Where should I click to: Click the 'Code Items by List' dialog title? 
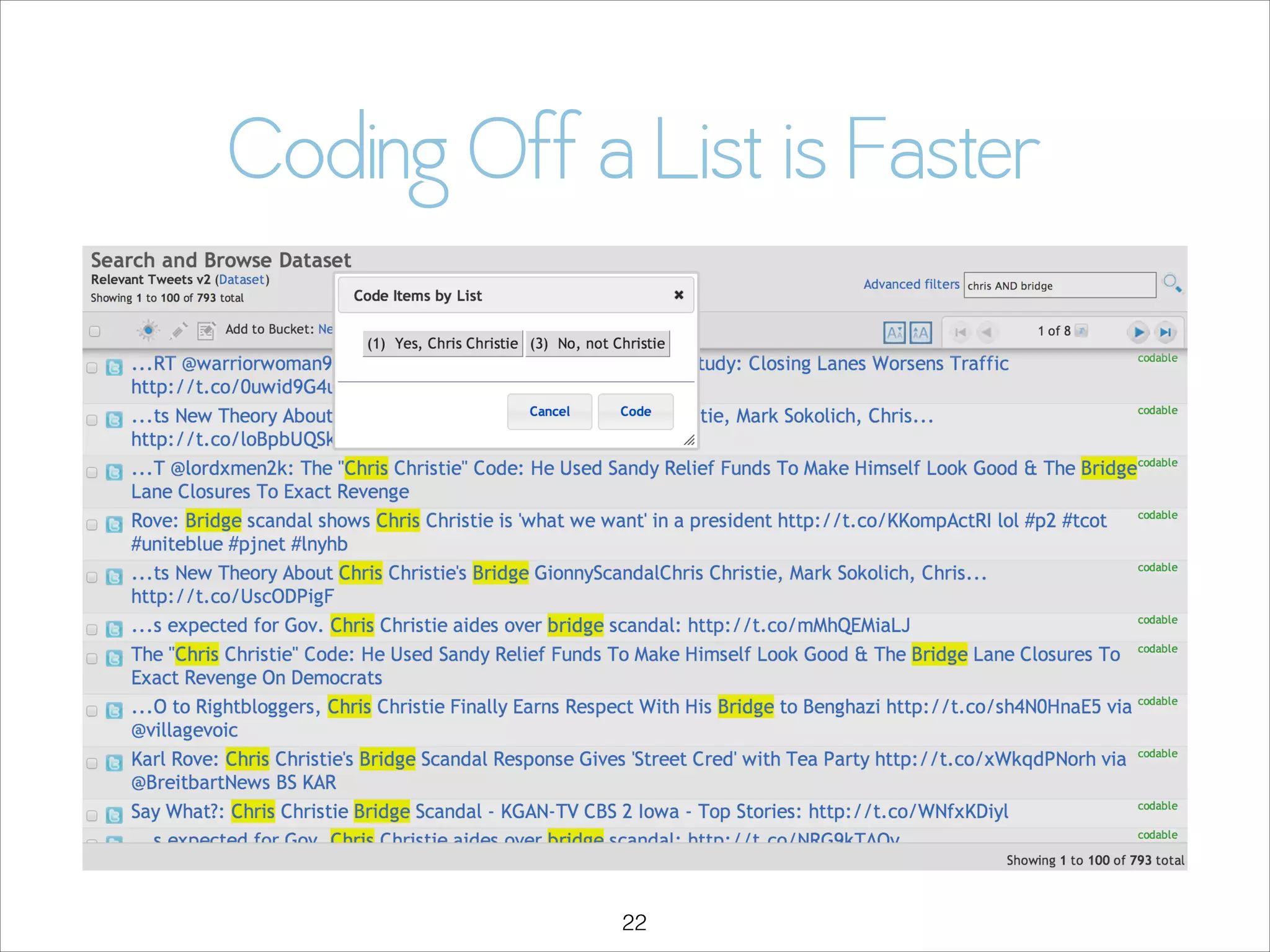(x=417, y=296)
